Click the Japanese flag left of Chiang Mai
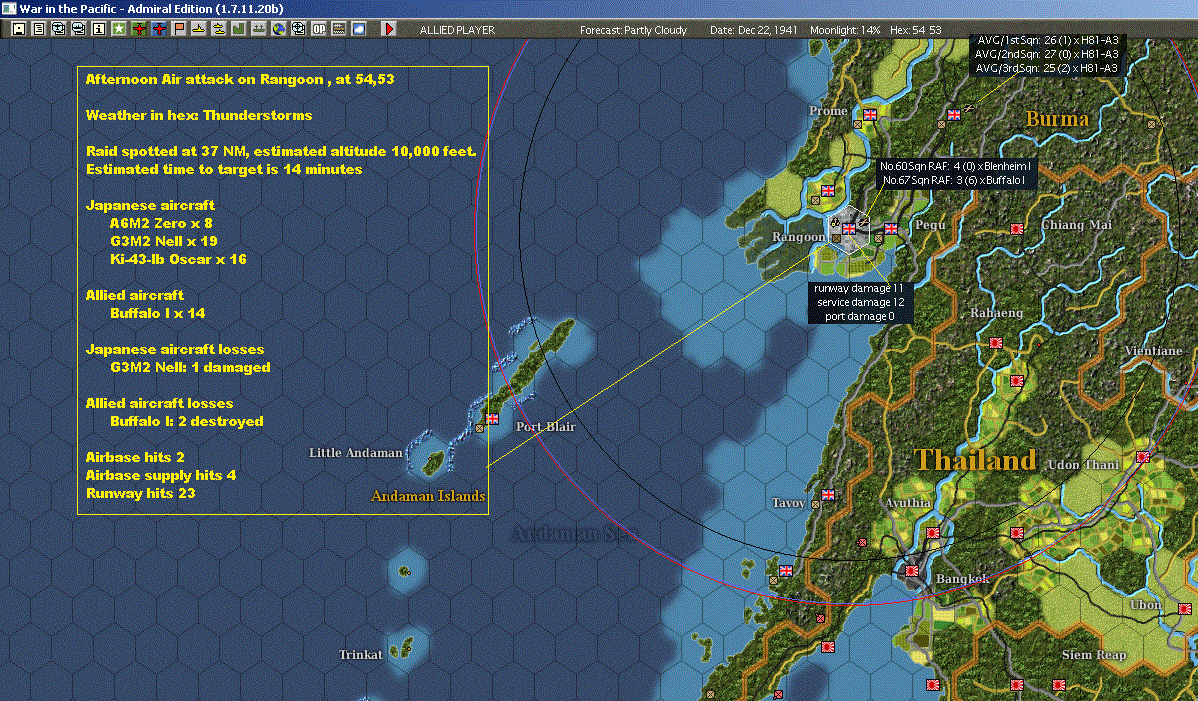The height and width of the screenshot is (701, 1198). 1017,228
